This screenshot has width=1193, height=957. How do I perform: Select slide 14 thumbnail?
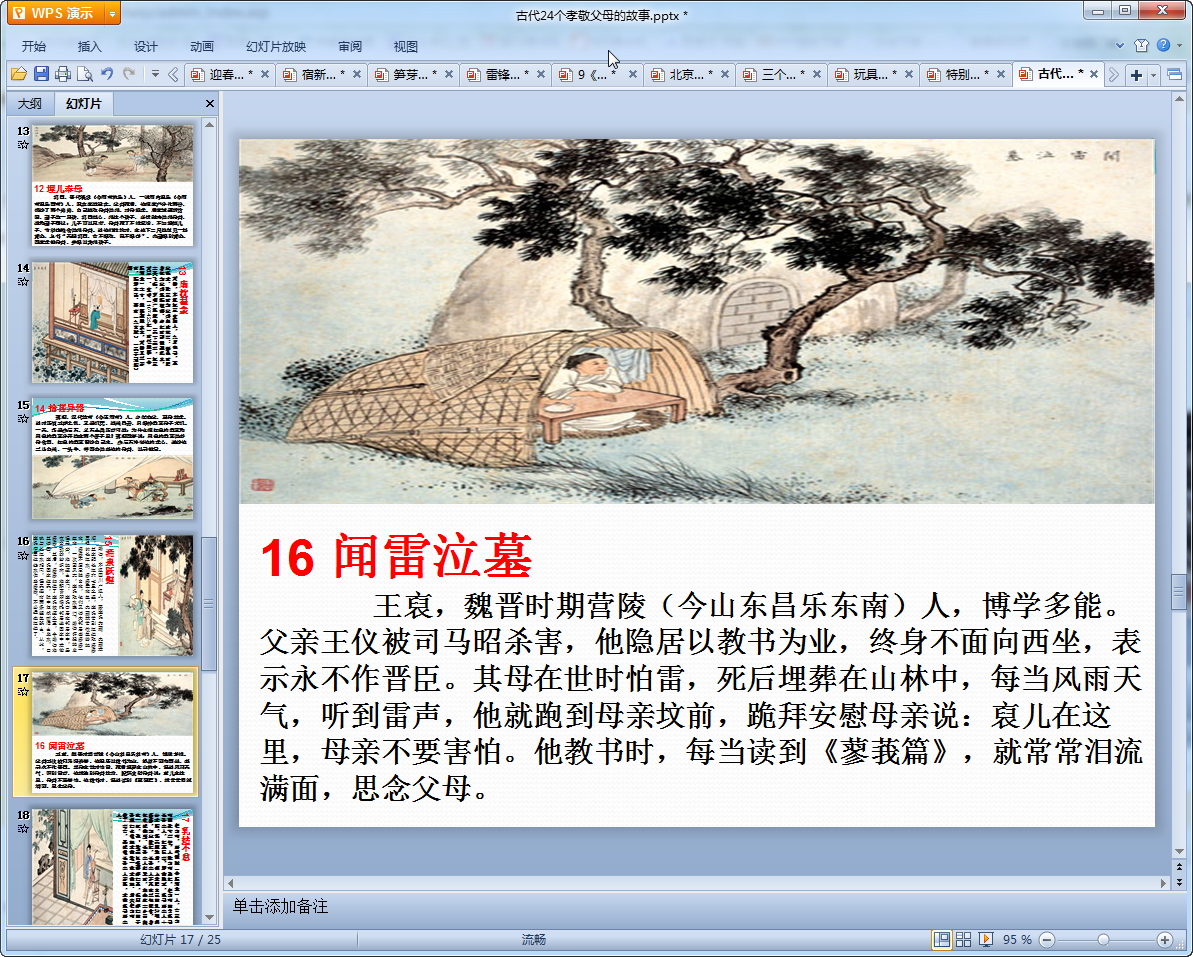click(x=113, y=322)
